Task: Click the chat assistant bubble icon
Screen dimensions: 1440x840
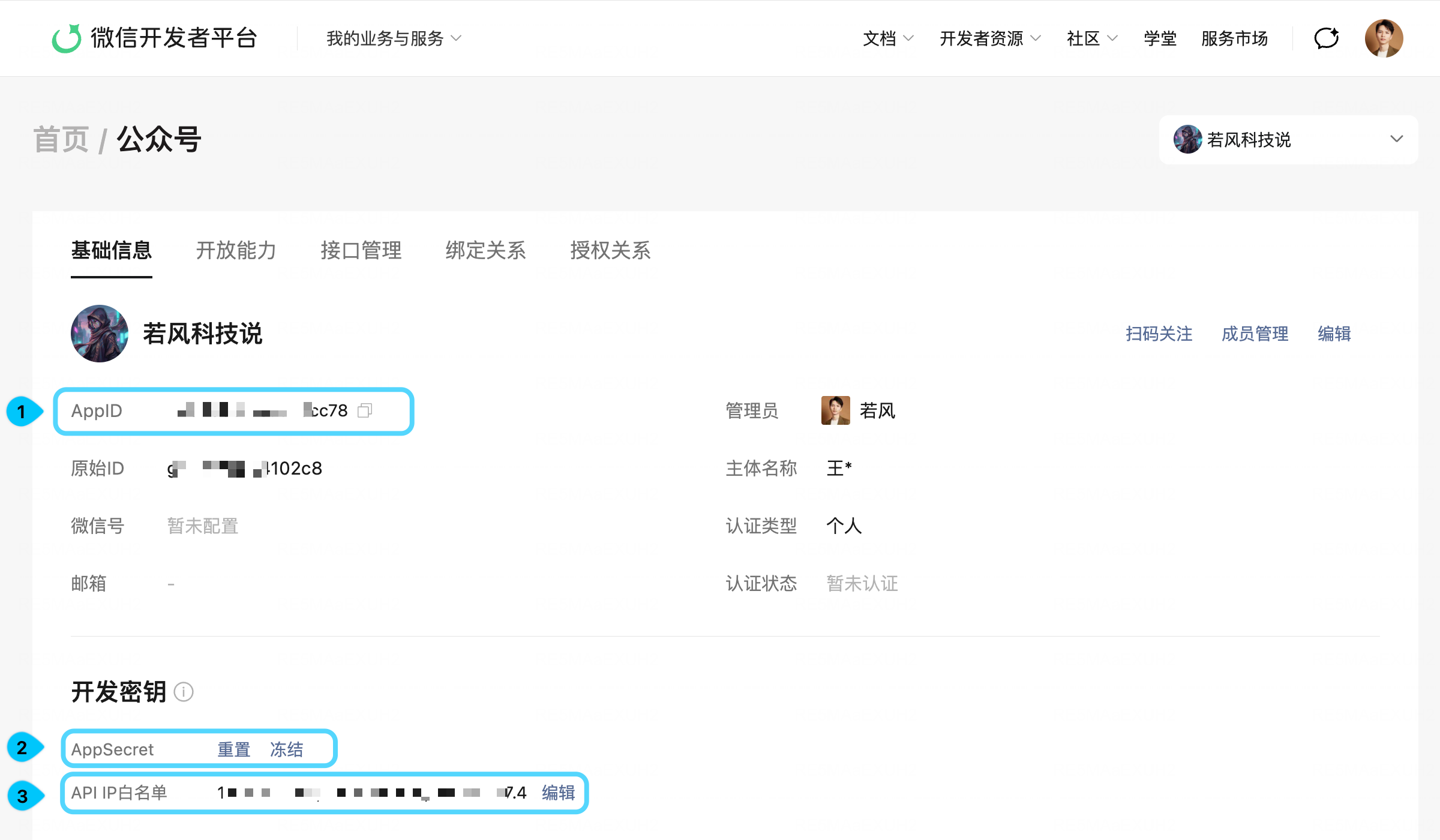Action: 1327,38
